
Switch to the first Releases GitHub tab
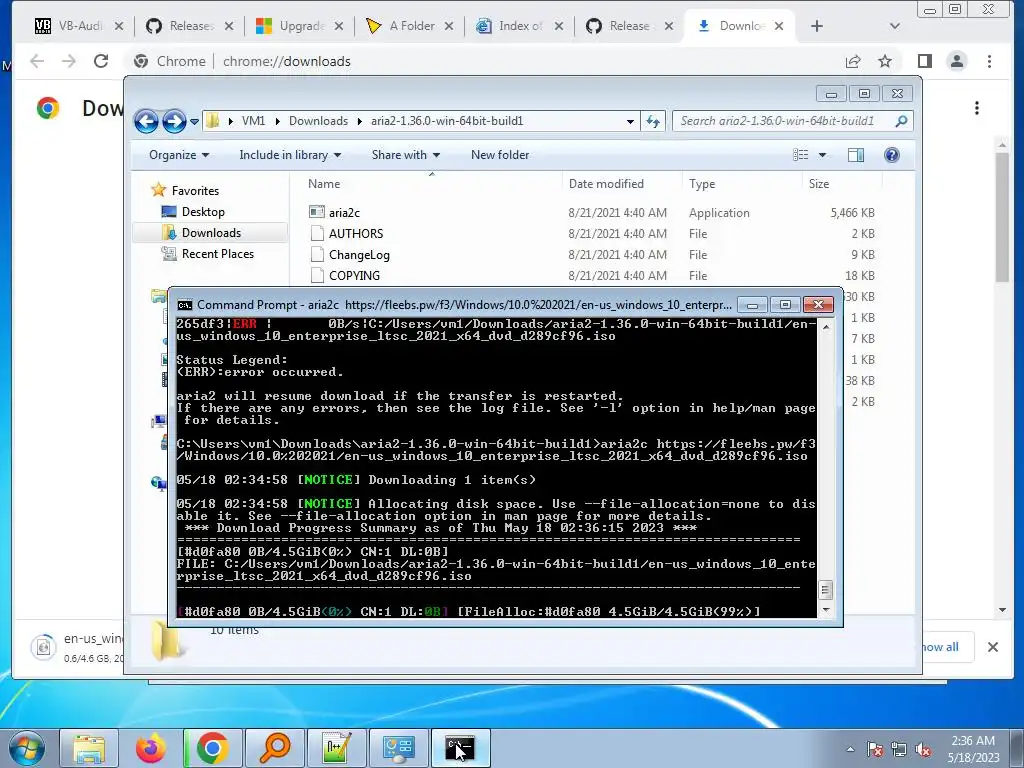[x=189, y=26]
